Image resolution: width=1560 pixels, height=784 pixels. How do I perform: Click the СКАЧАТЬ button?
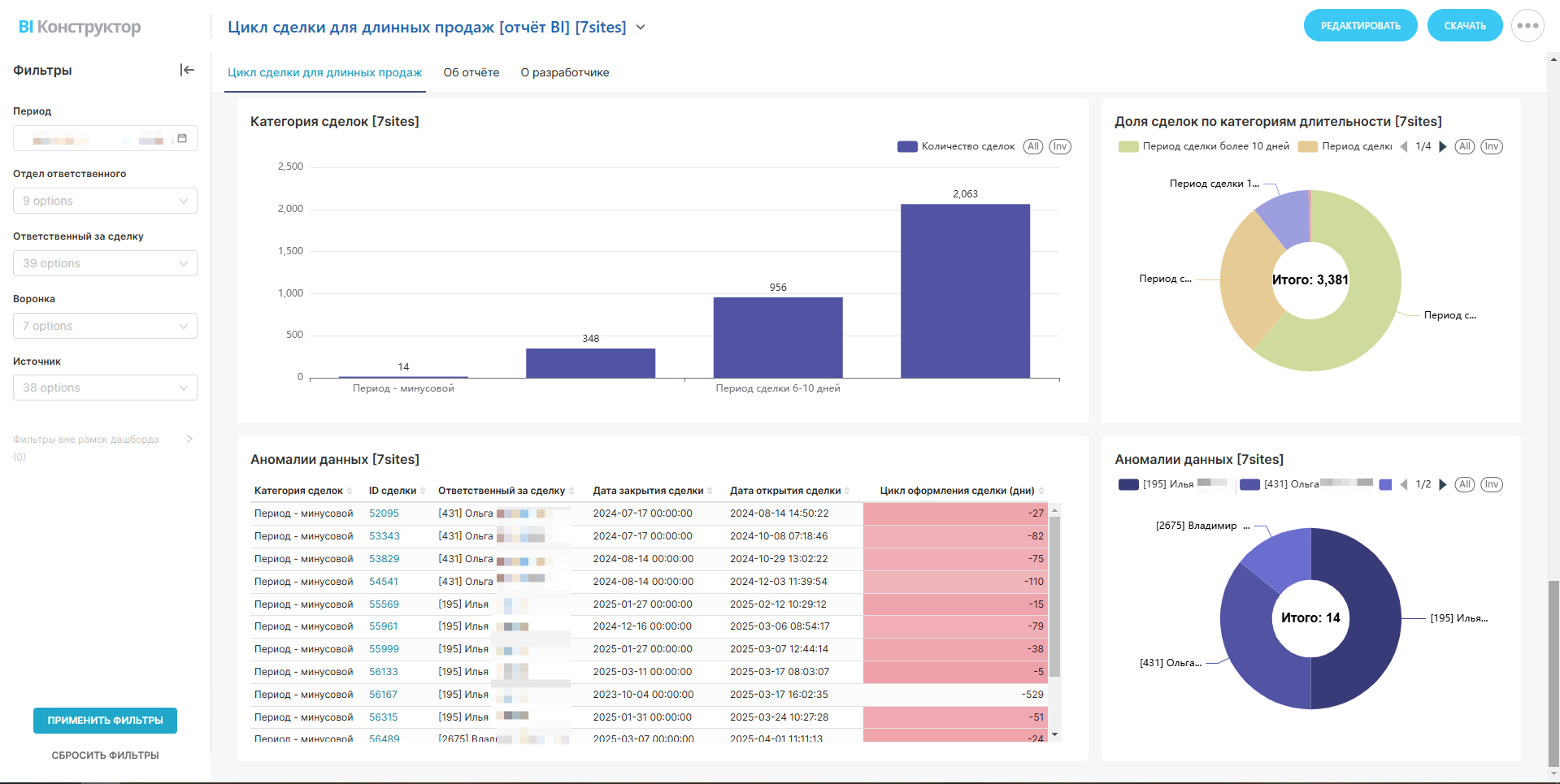(1464, 26)
